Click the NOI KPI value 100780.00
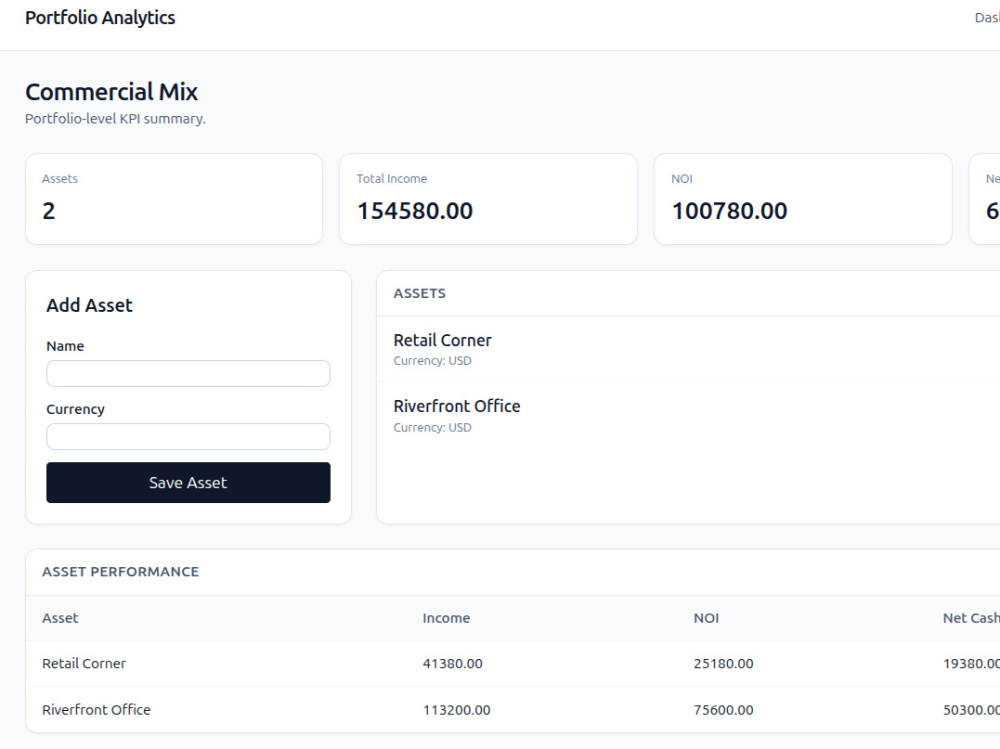 click(x=730, y=211)
